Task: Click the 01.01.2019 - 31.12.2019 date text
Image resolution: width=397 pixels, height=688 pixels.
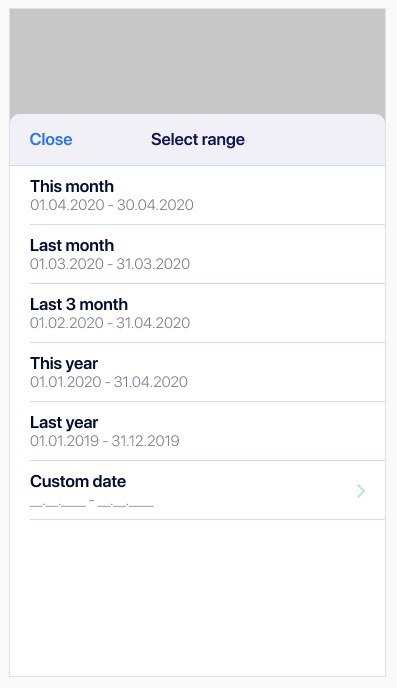Action: 105,441
